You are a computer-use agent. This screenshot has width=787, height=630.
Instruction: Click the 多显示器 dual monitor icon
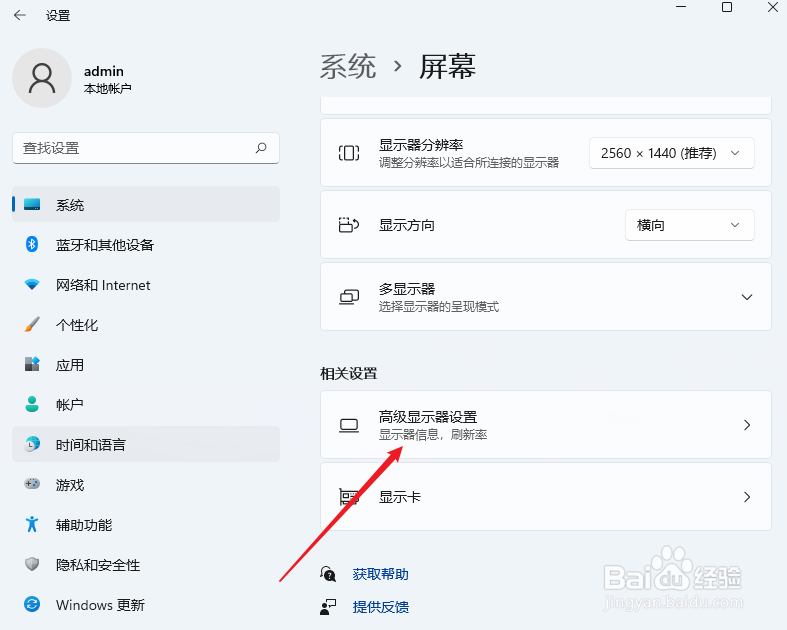349,297
